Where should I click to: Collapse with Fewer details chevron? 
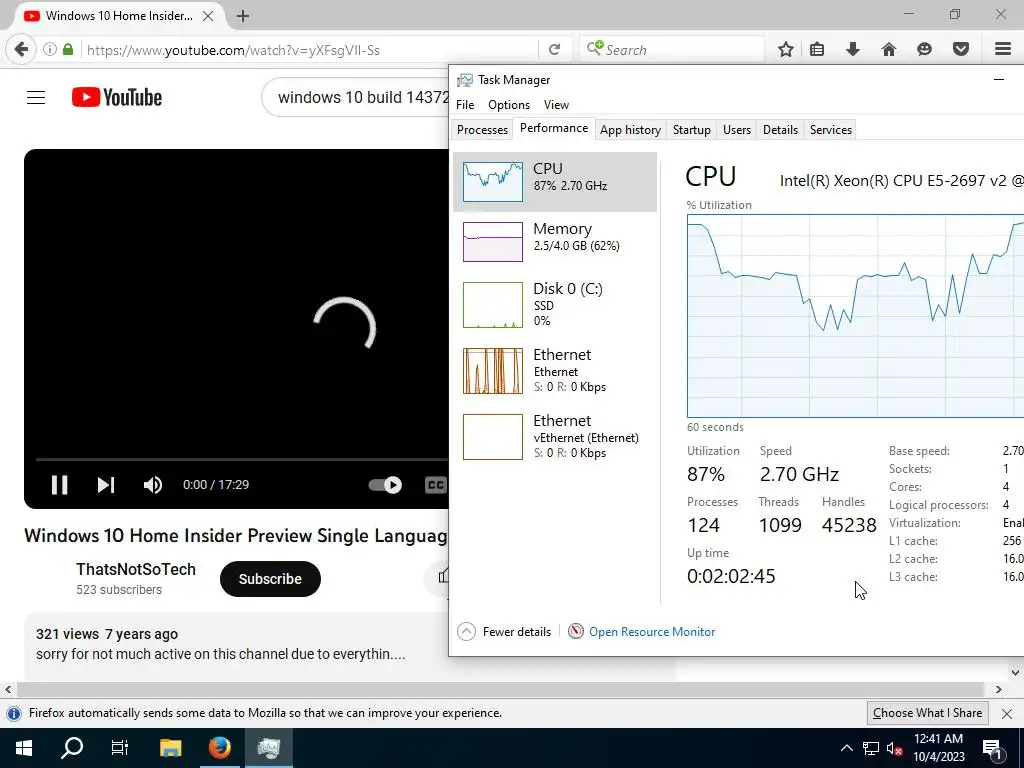coord(466,632)
